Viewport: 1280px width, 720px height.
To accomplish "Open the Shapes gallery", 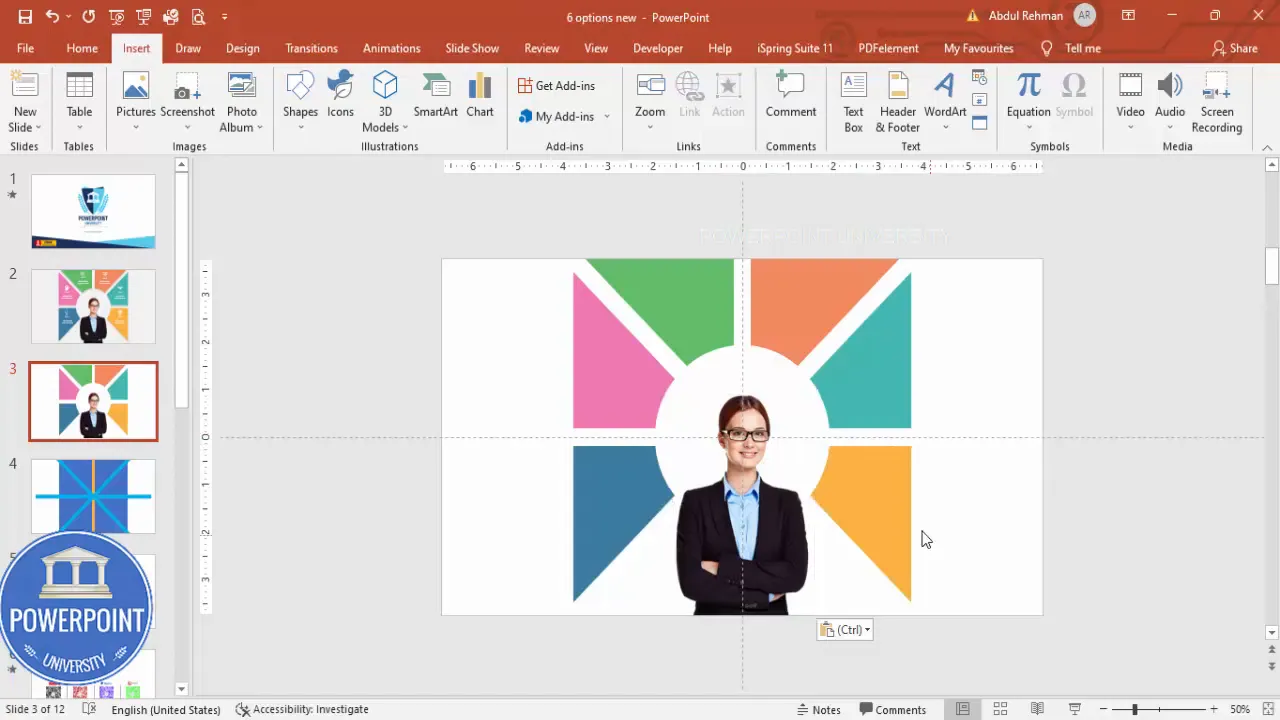I will tap(300, 102).
